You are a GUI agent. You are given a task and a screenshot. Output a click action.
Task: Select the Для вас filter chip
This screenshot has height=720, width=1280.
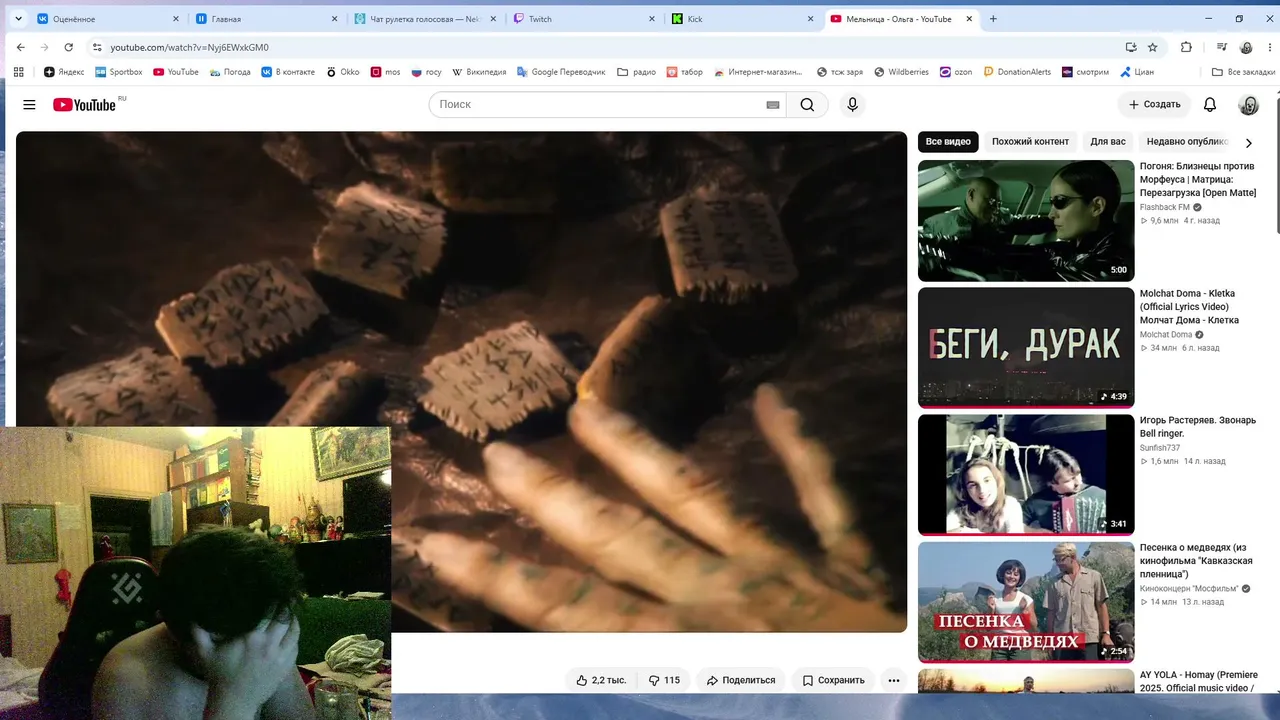coord(1108,142)
